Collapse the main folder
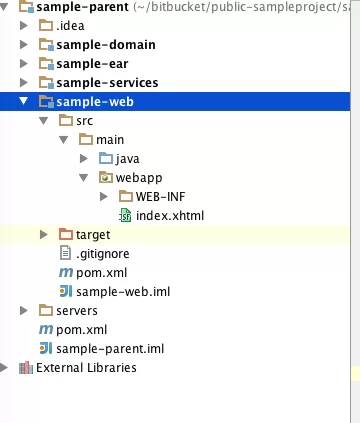The image size is (360, 423). tap(64, 140)
